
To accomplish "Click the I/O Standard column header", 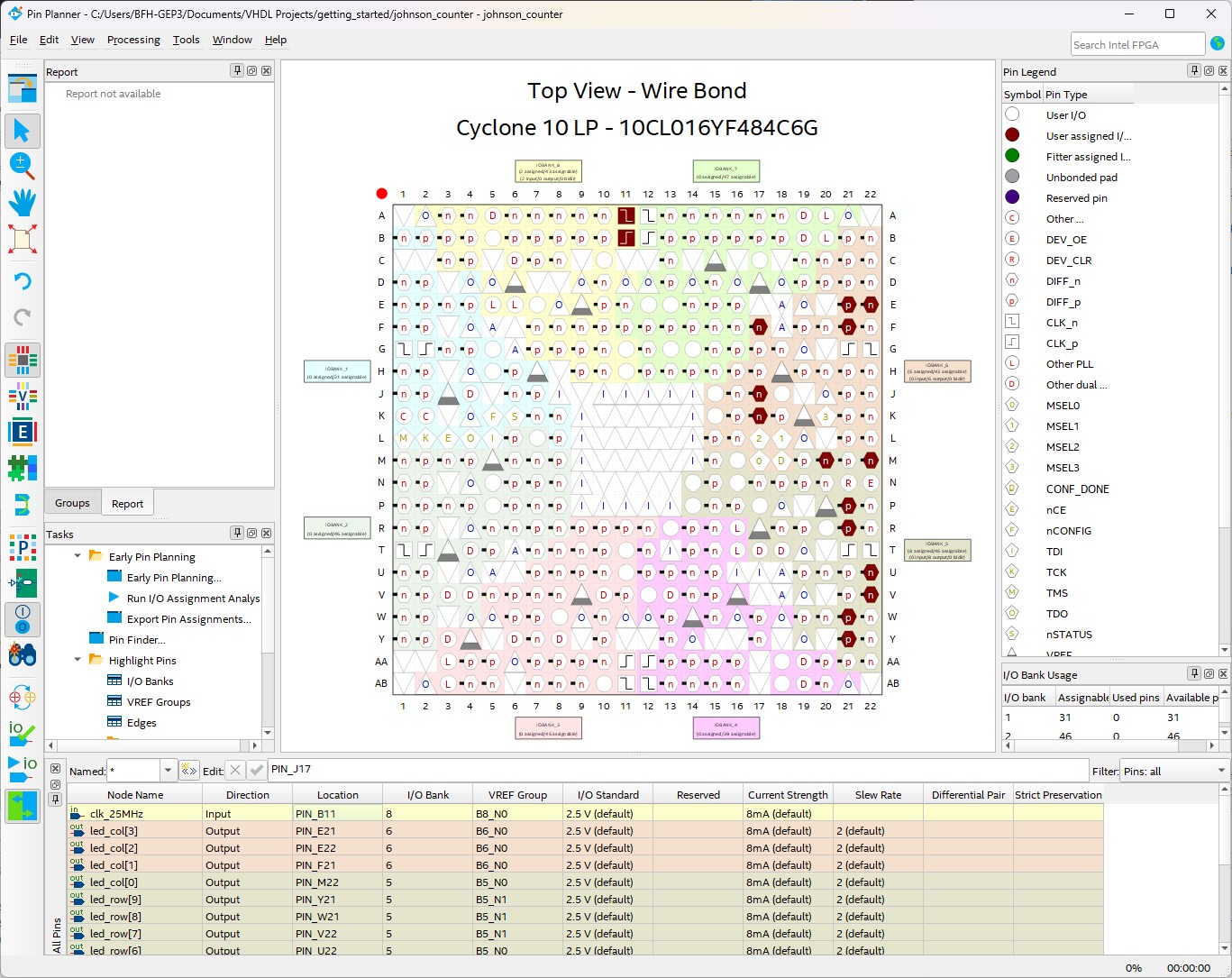I will point(608,795).
